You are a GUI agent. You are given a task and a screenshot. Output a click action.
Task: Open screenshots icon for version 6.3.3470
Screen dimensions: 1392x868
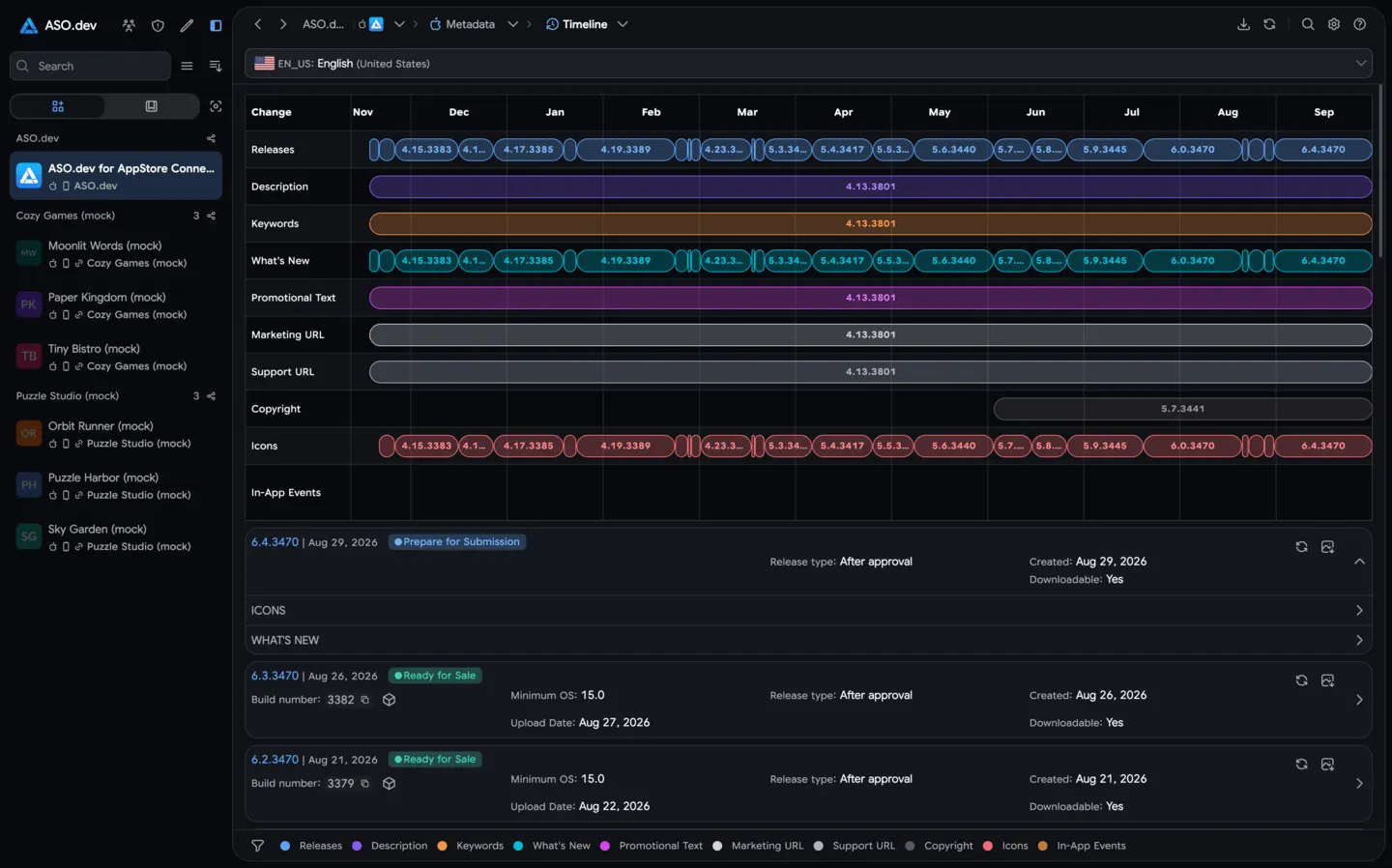pos(1327,680)
